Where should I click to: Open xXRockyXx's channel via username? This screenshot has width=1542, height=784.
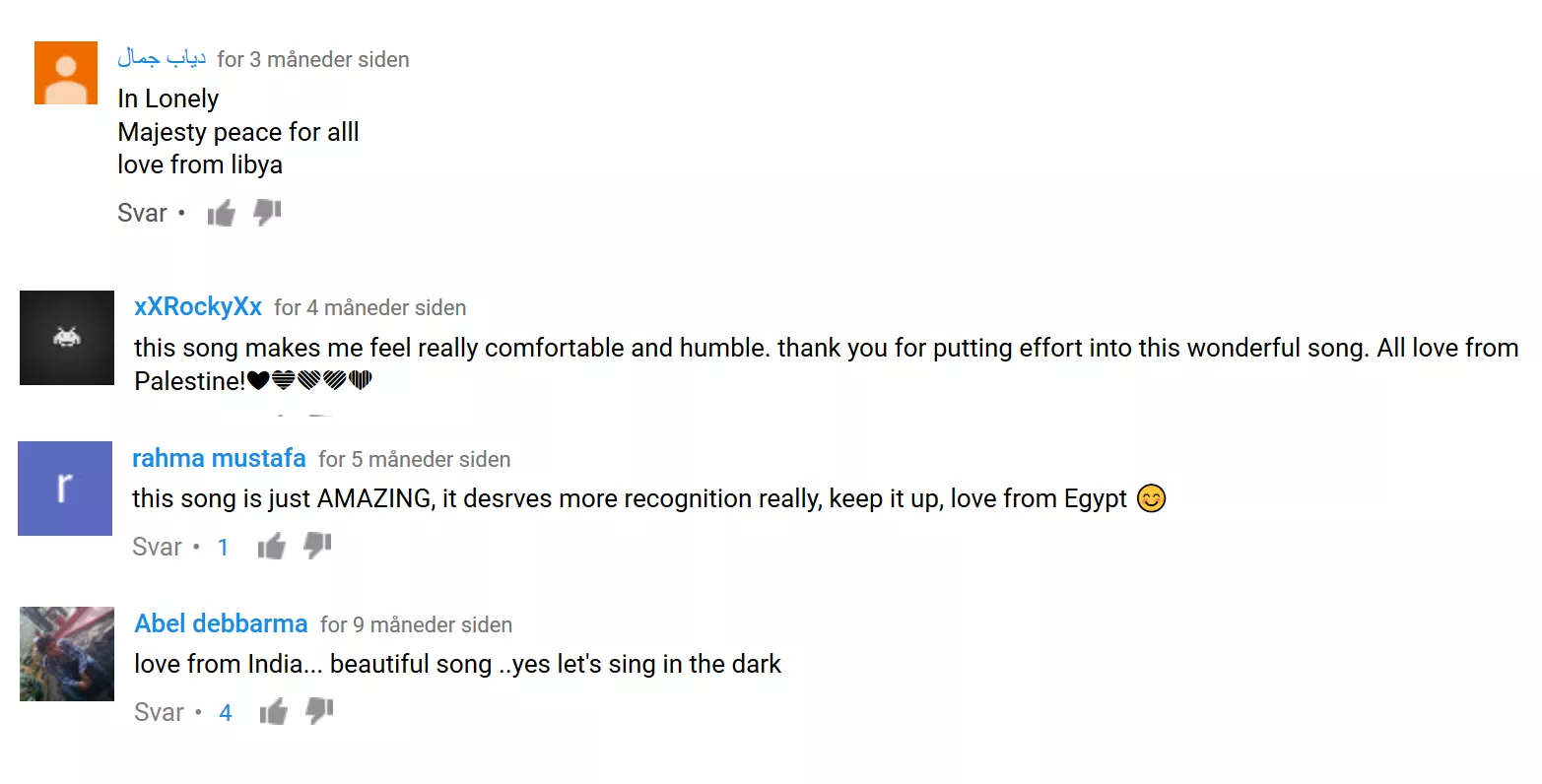pyautogui.click(x=198, y=307)
